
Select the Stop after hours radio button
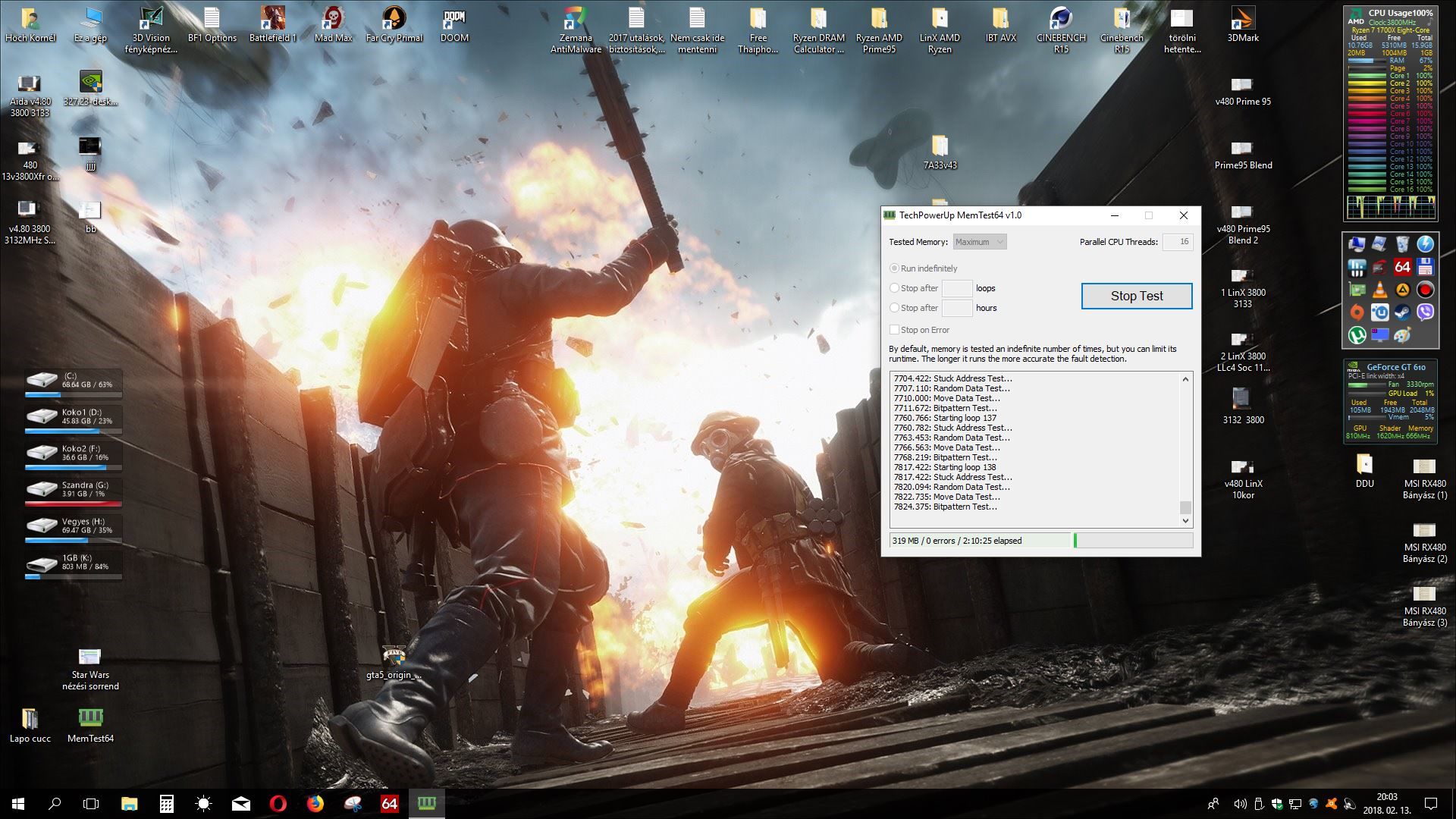895,308
